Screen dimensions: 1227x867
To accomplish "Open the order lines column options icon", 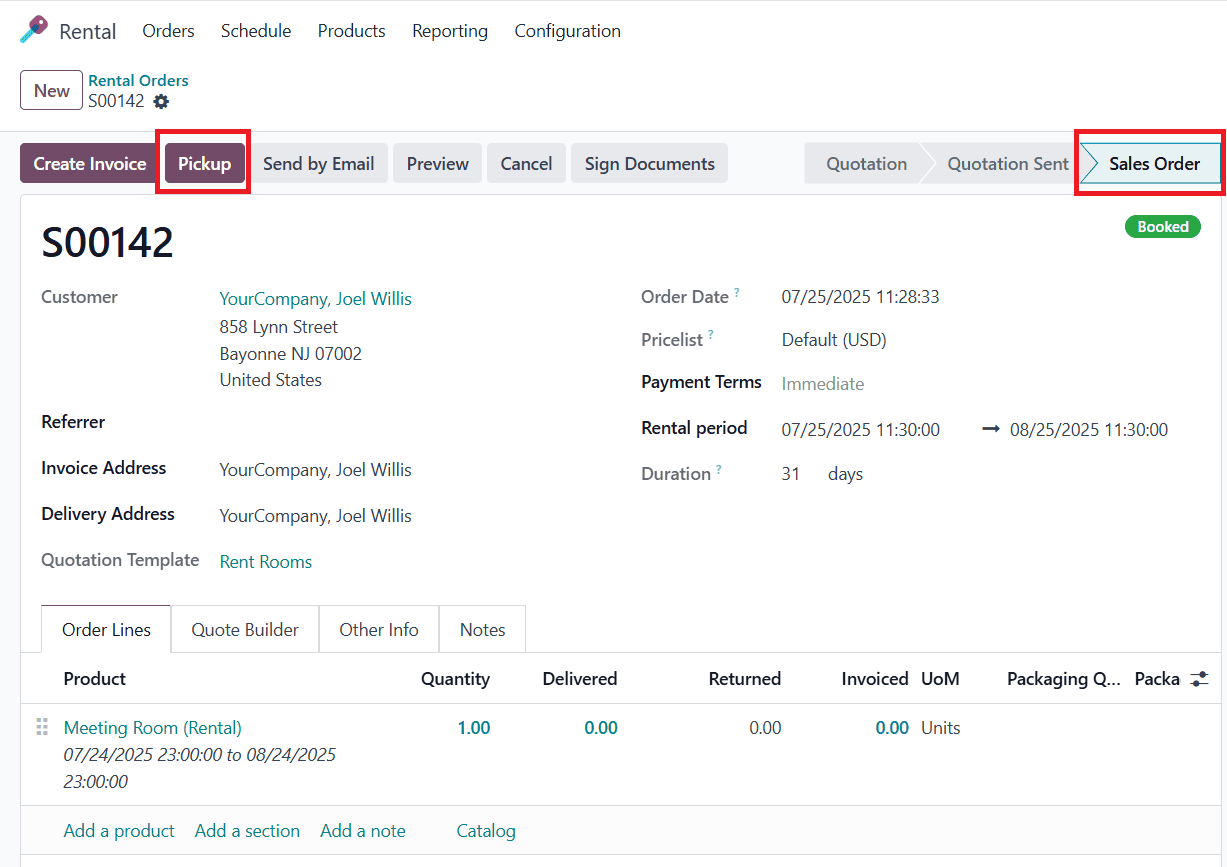I will (1199, 679).
